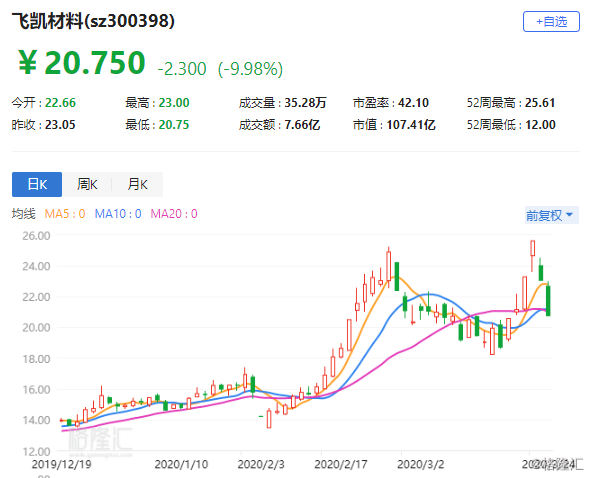Click the 52周最低 value 12.00
The image size is (591, 478).
pyautogui.click(x=540, y=124)
